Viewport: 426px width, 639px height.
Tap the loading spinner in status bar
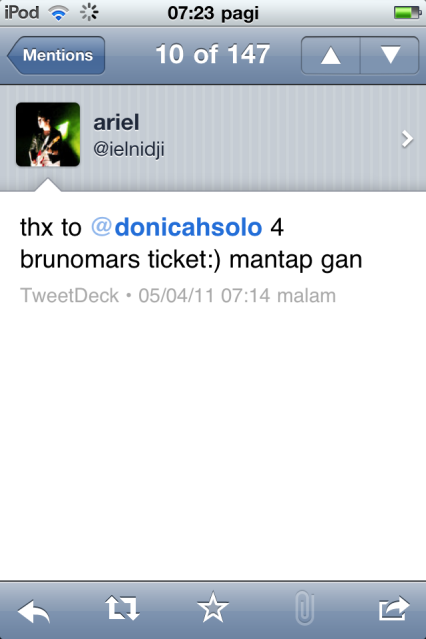coord(89,12)
